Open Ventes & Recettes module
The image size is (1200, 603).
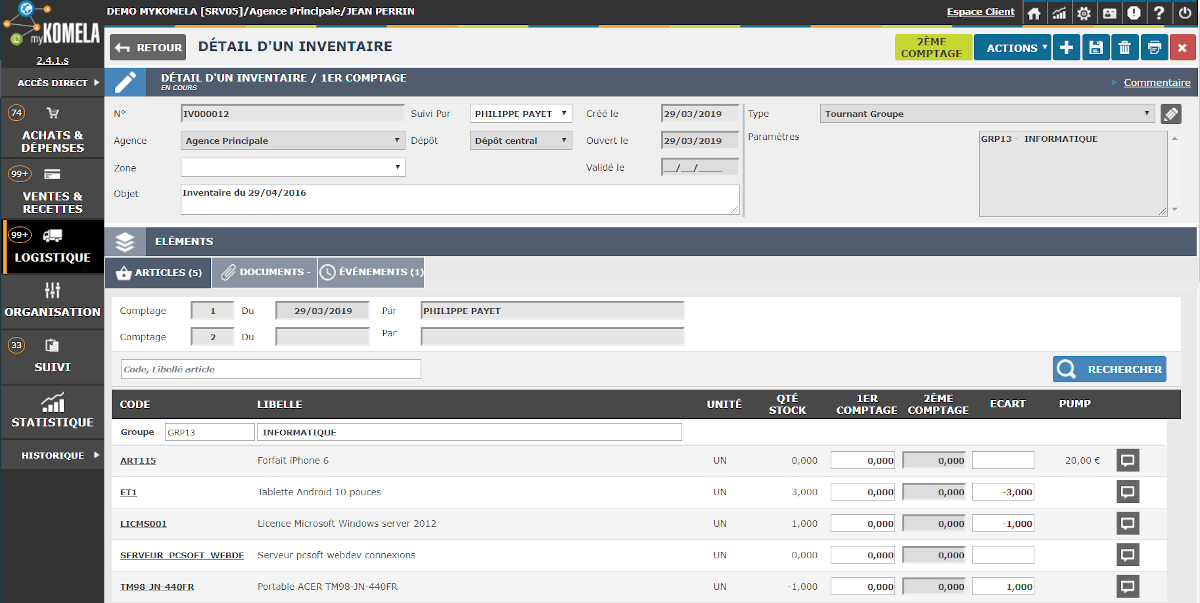click(52, 190)
